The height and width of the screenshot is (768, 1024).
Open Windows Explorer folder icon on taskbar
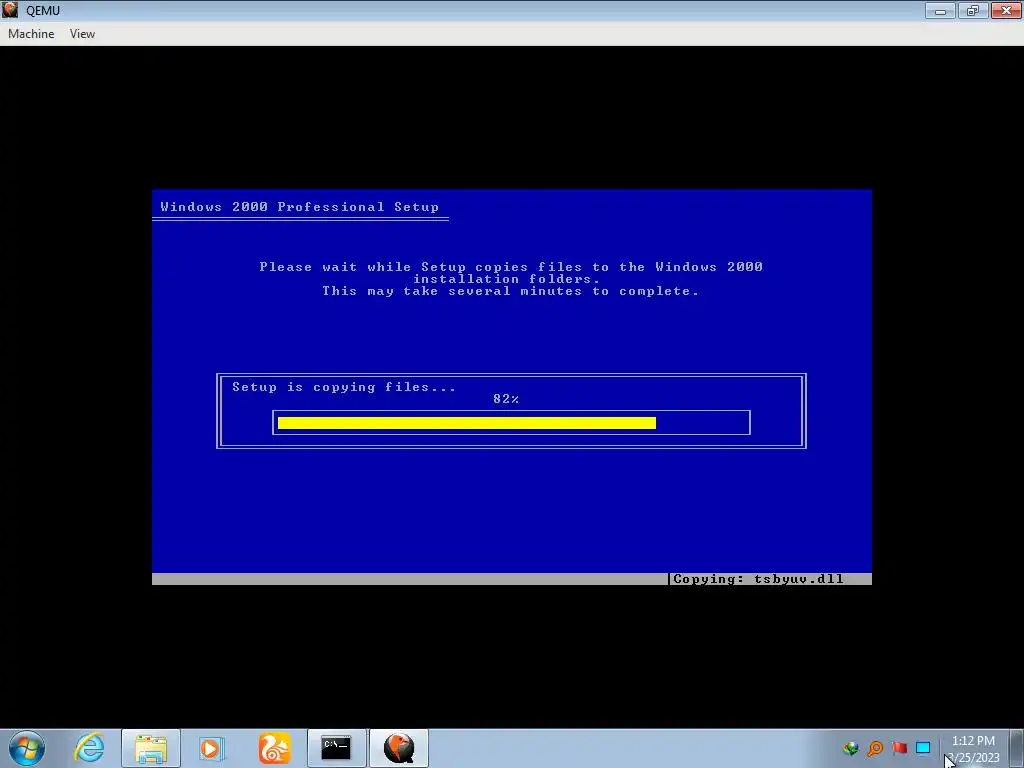click(151, 748)
